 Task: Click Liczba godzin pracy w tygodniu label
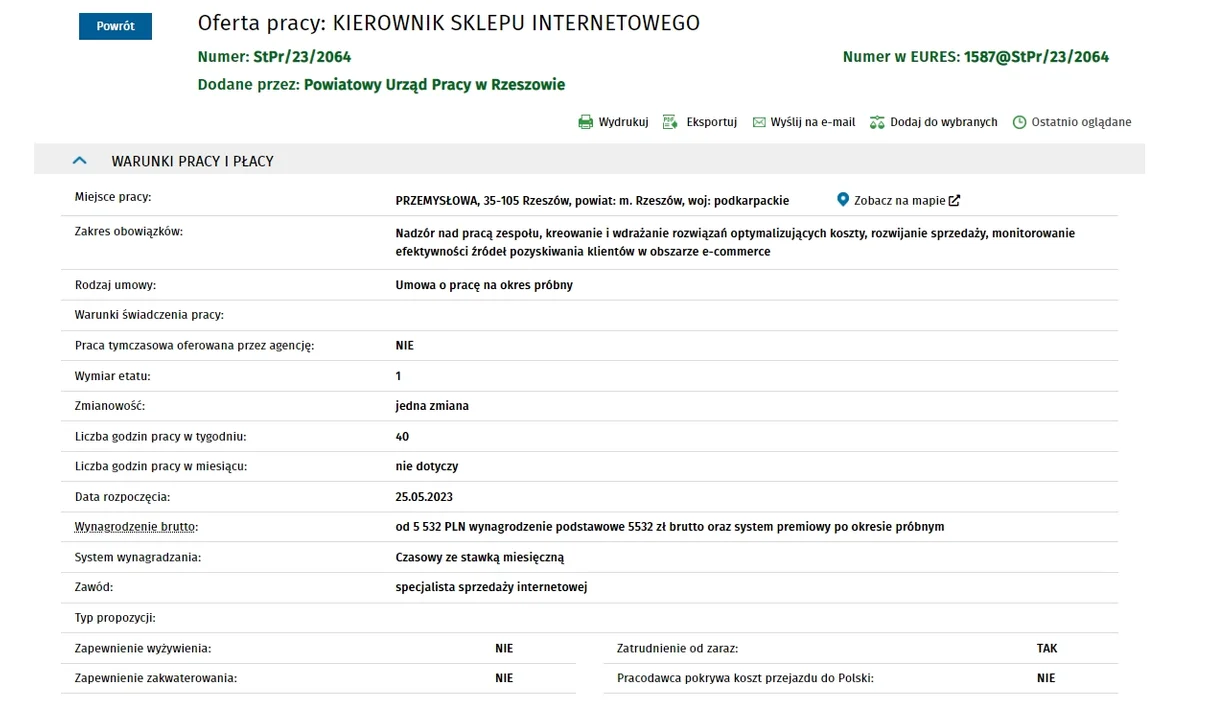point(161,437)
